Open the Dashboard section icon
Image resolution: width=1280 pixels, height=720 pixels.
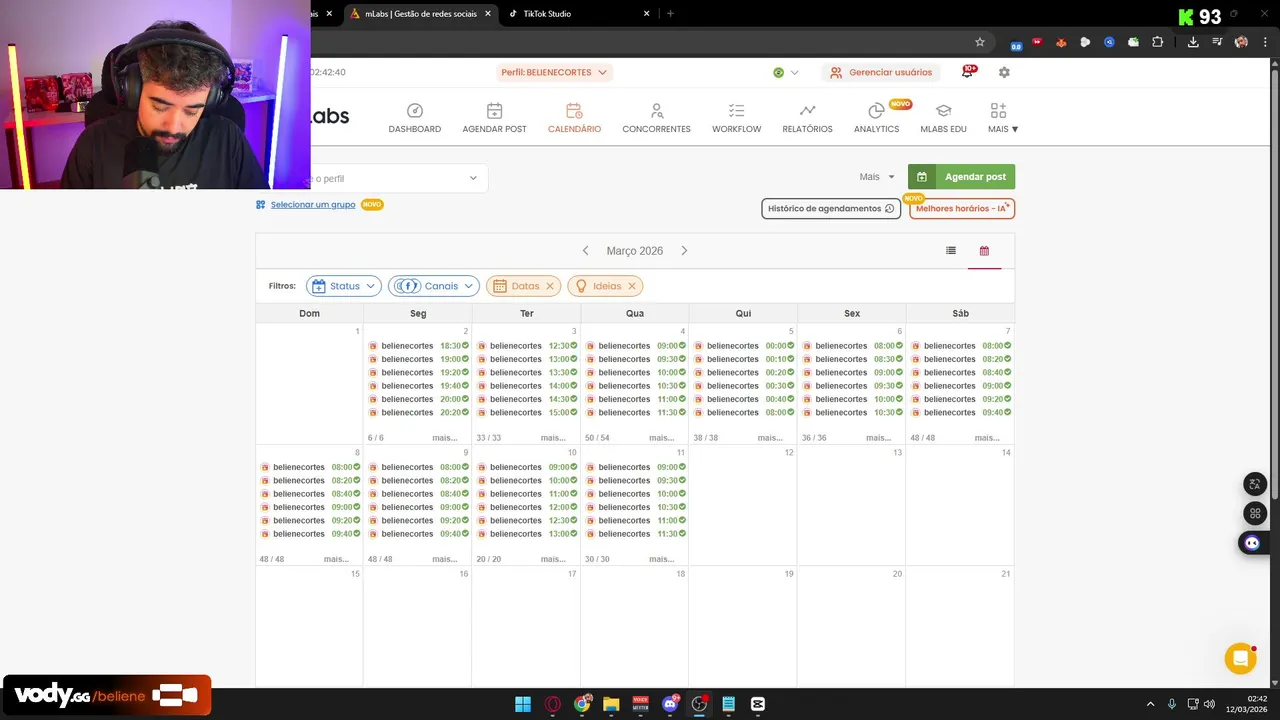coord(415,111)
